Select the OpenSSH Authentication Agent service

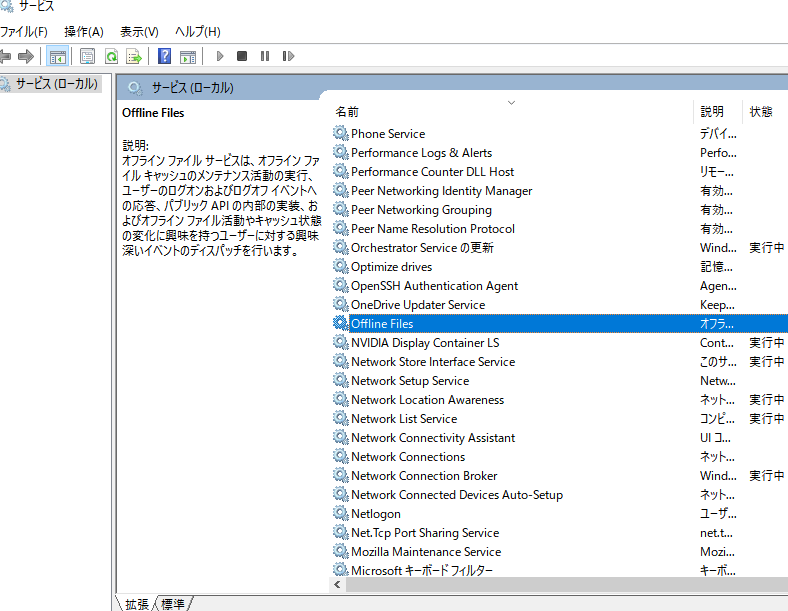pos(434,286)
